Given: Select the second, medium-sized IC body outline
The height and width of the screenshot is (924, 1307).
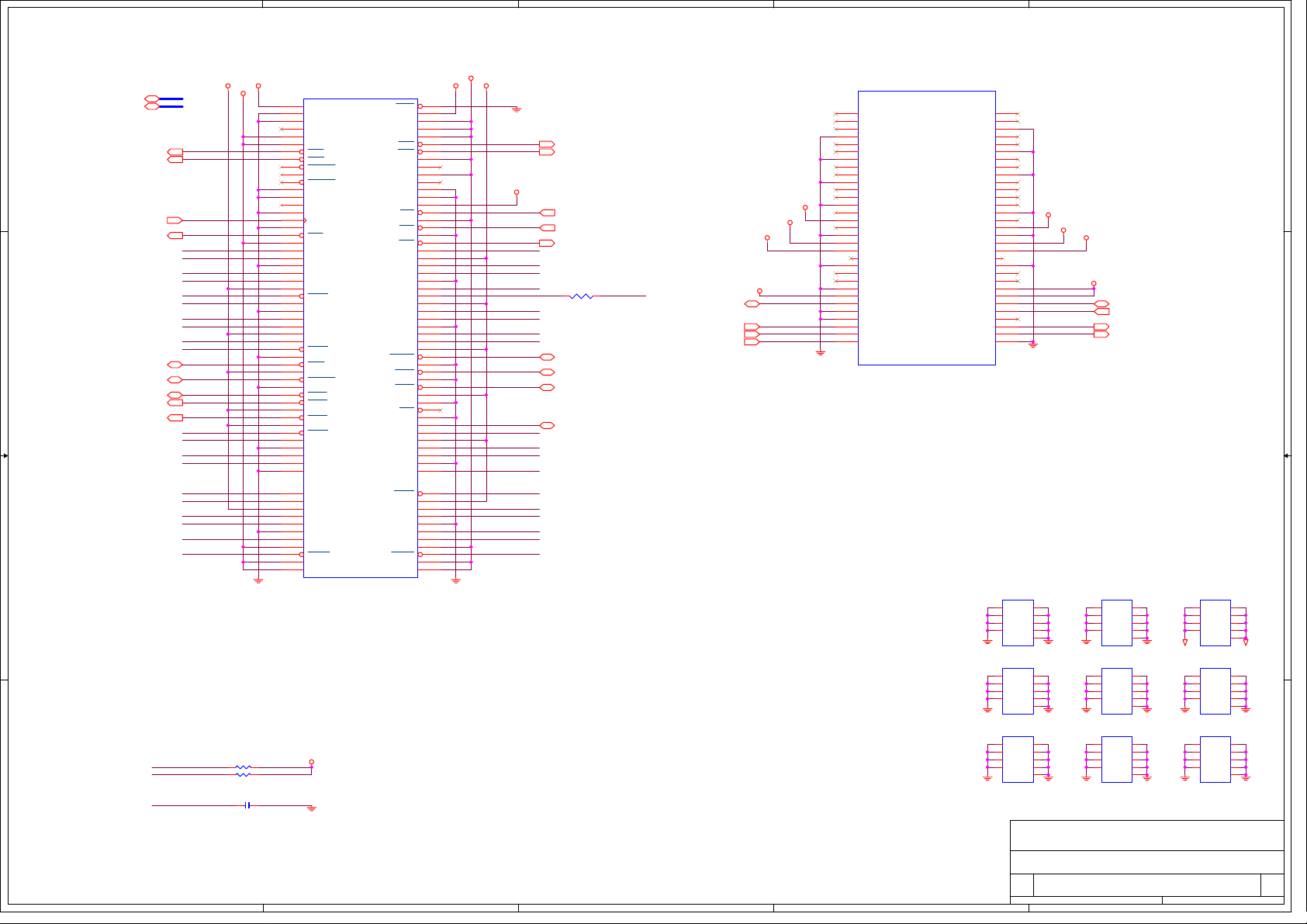Looking at the screenshot, I should click(x=927, y=227).
